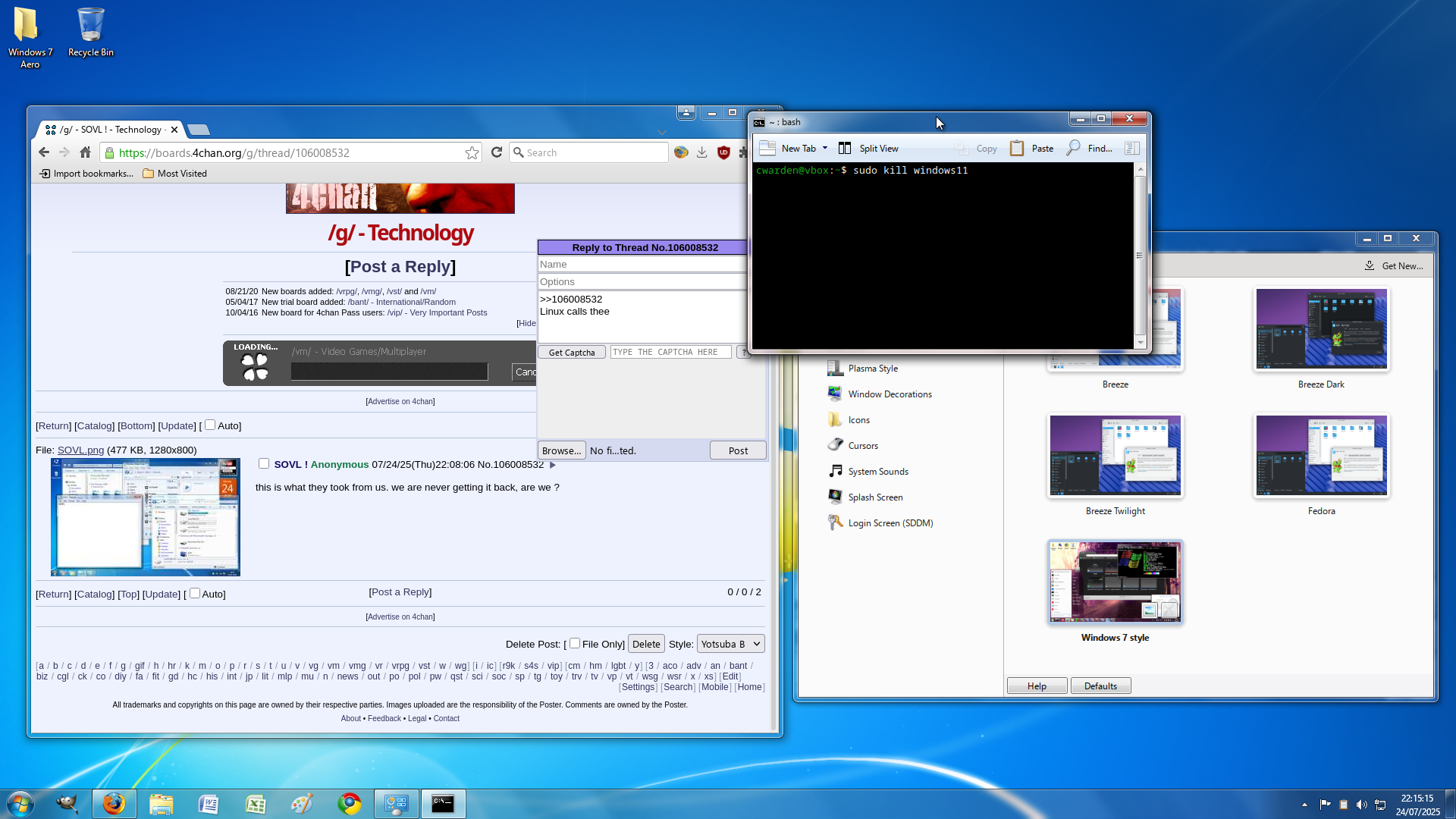The image size is (1456, 819).
Task: Click the Name field in reply form
Action: coord(642,265)
